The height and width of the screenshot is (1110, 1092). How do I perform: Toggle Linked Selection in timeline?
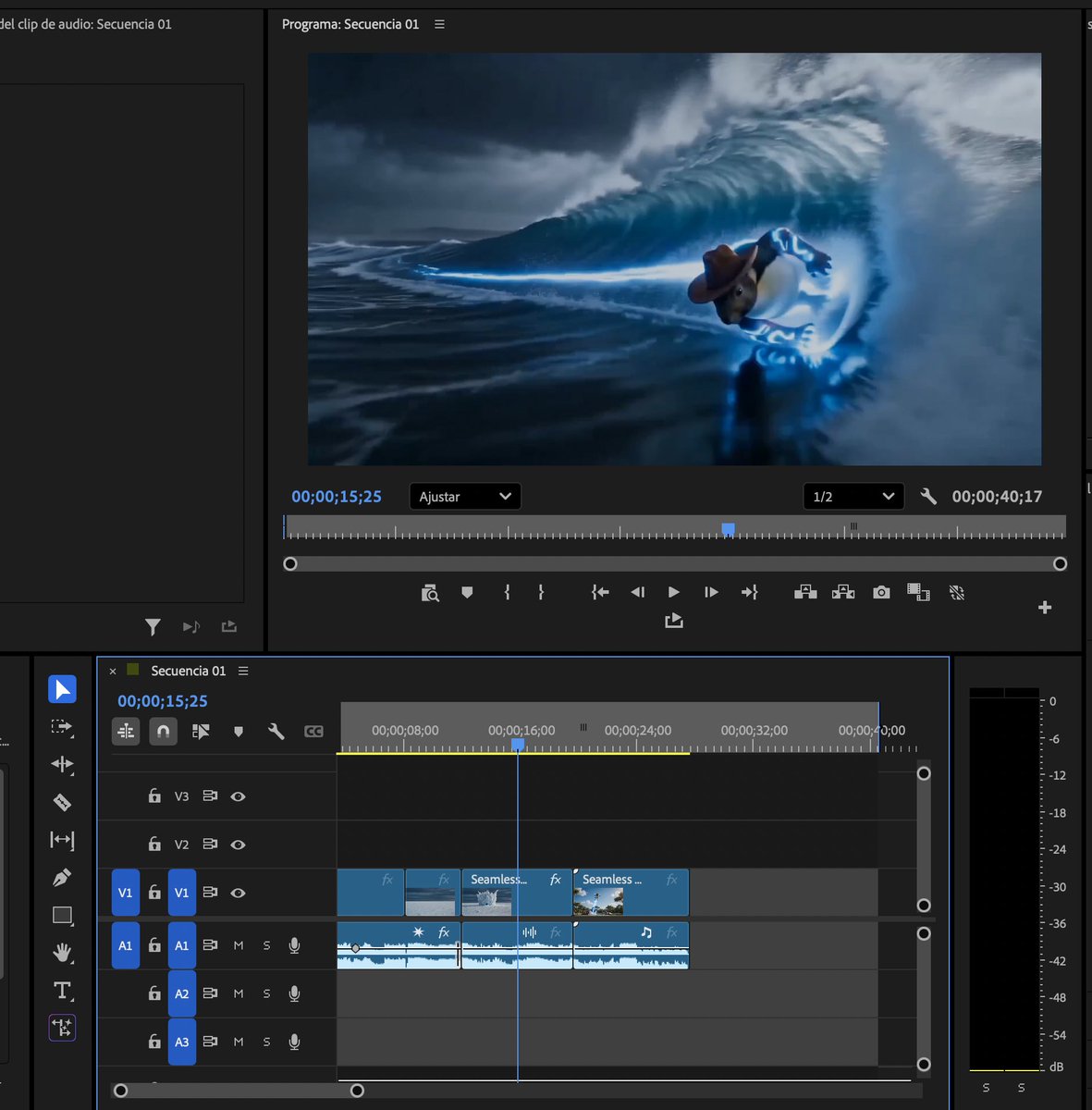pyautogui.click(x=201, y=732)
